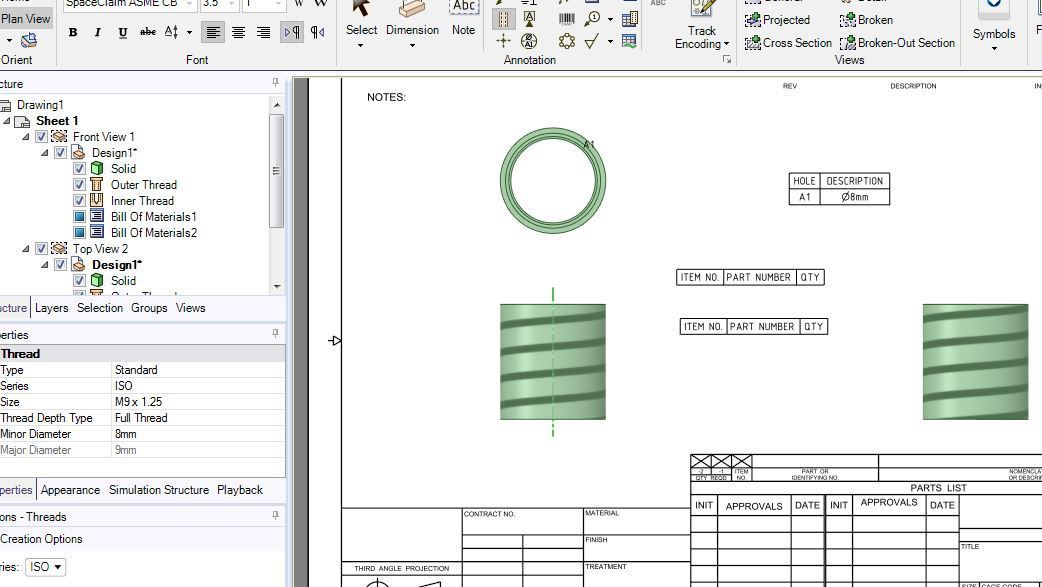Click the datum target A1 icon
Viewport: 1042px width, 587px height.
(x=529, y=41)
